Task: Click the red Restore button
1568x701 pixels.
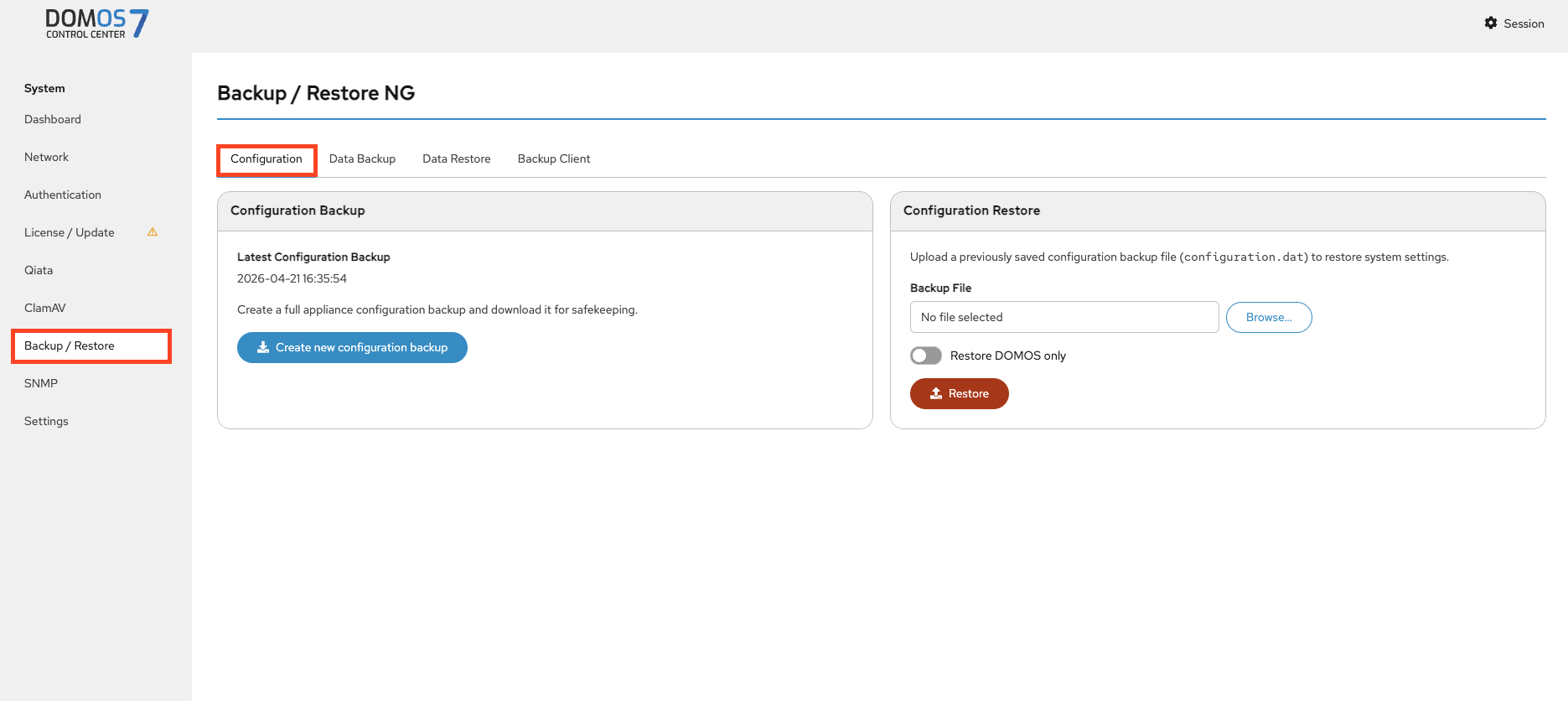Action: coord(960,393)
